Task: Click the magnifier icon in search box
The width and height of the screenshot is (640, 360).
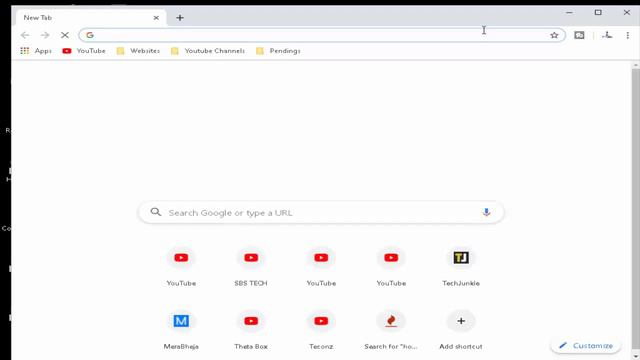Action: tap(156, 212)
